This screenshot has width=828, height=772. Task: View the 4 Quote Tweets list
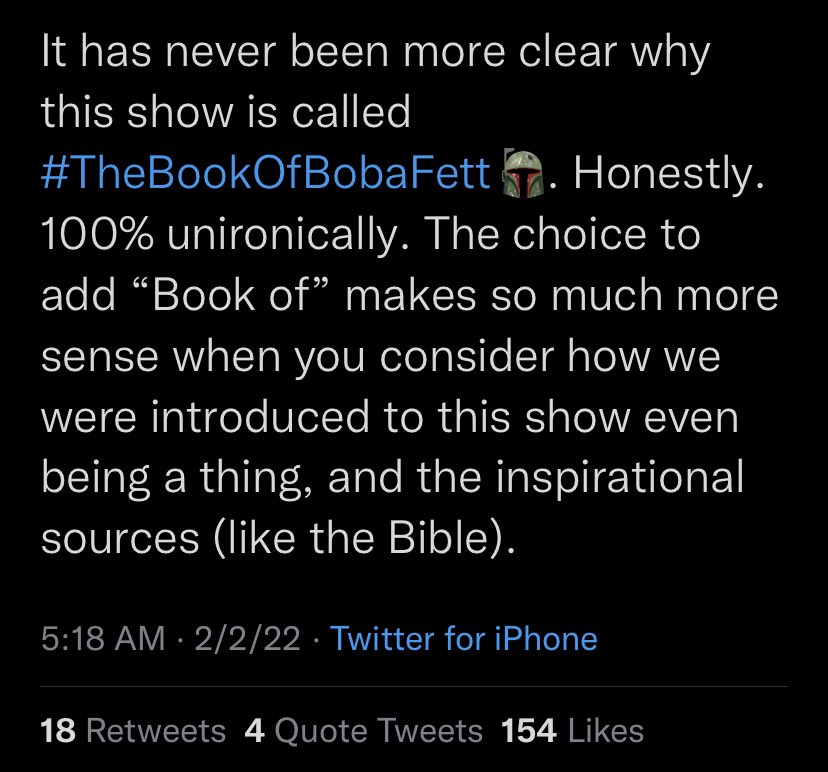tap(364, 731)
